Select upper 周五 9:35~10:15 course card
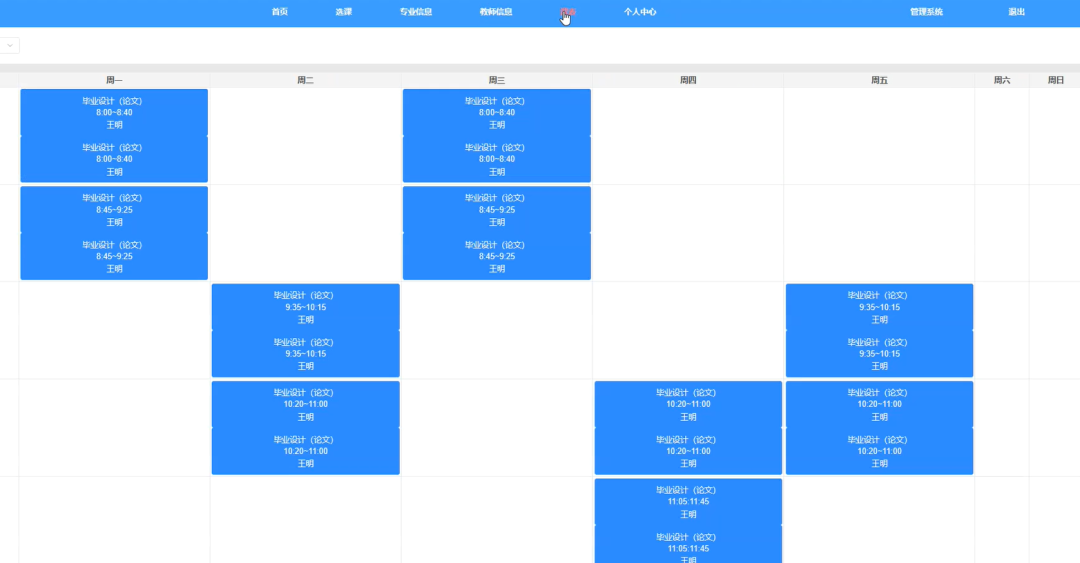The image size is (1080, 563). (x=880, y=307)
